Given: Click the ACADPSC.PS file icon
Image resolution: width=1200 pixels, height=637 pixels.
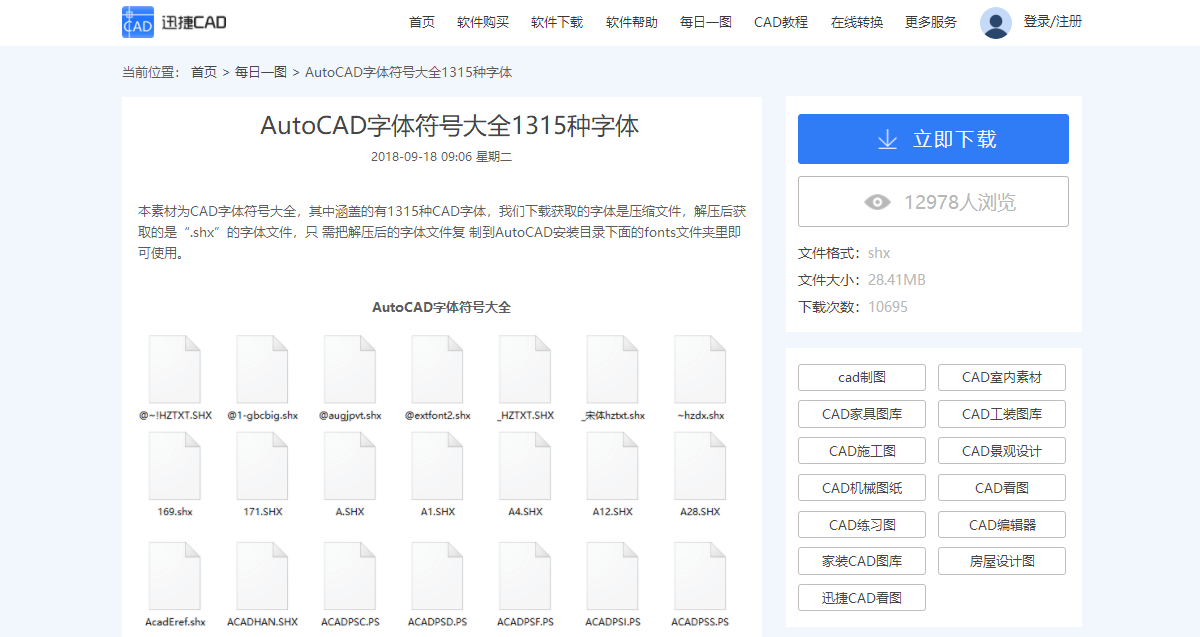Looking at the screenshot, I should tap(350, 576).
